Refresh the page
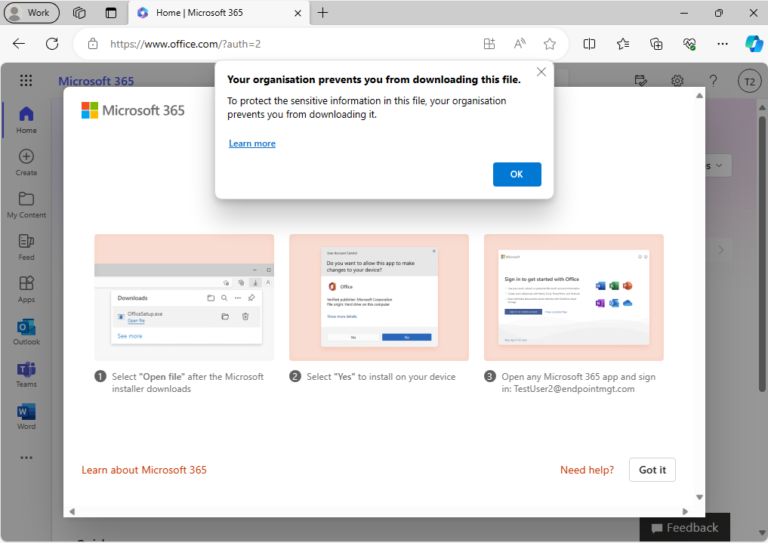The image size is (768, 543). point(52,44)
